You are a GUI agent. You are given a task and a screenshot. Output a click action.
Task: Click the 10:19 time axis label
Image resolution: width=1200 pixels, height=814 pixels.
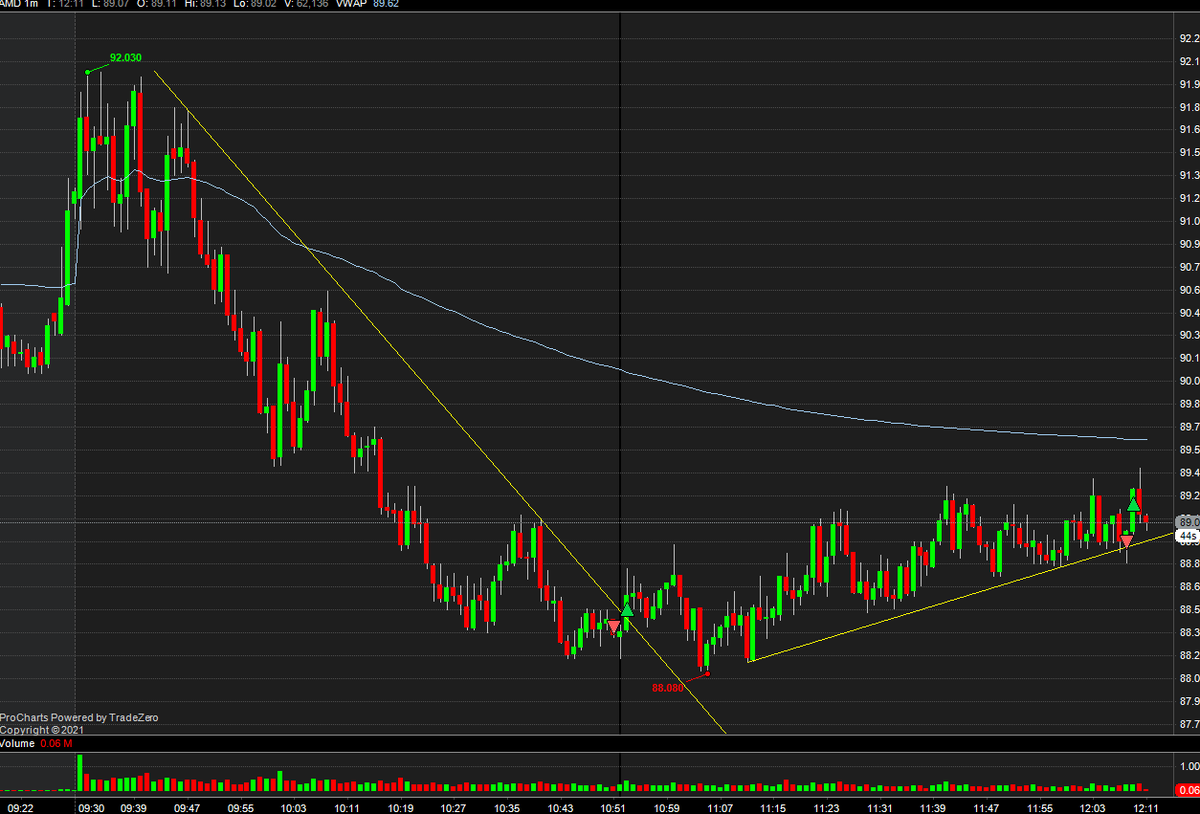(x=400, y=807)
